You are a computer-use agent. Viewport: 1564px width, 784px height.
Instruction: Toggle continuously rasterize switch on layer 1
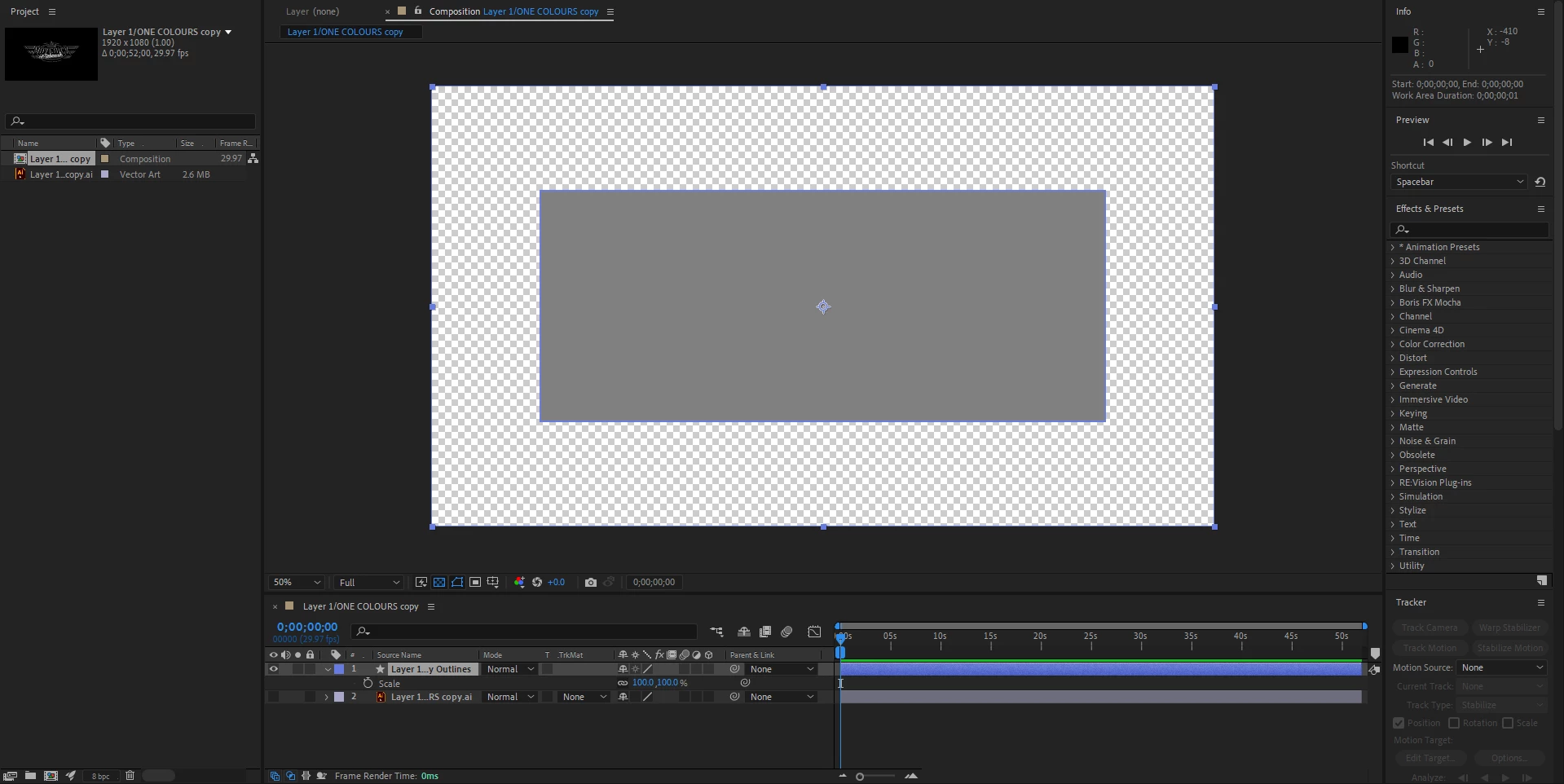[635, 669]
